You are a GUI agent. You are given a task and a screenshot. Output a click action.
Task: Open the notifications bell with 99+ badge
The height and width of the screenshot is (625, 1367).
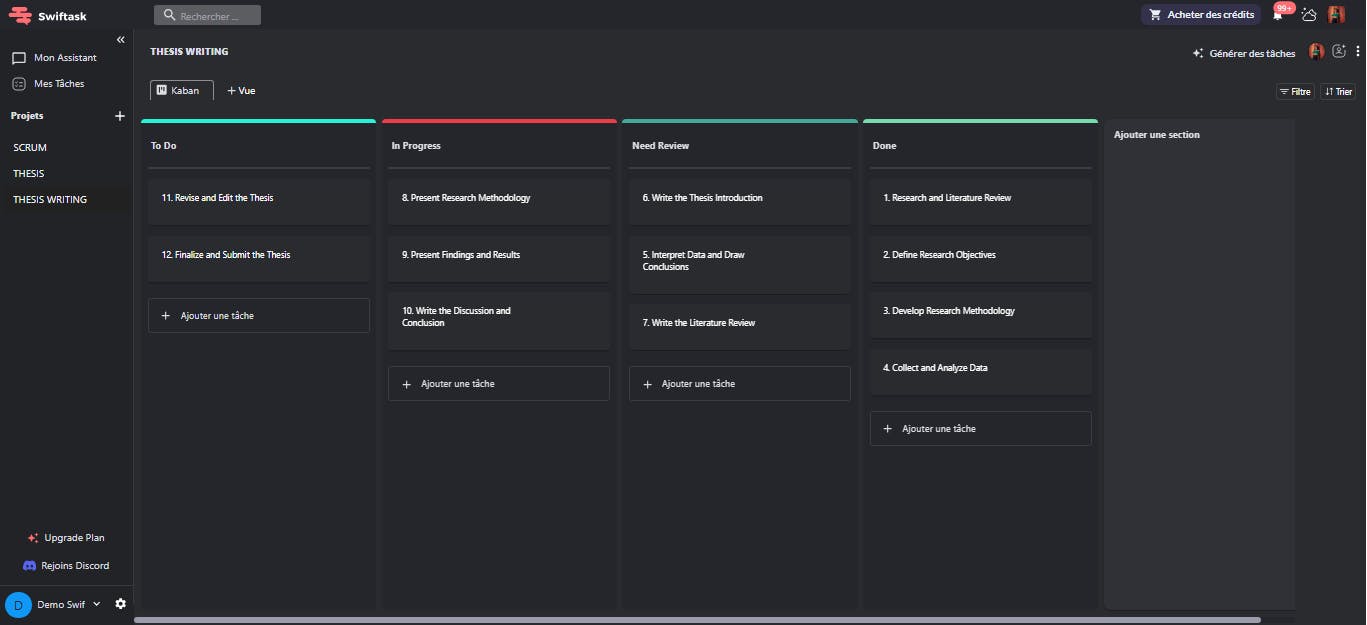(x=1278, y=15)
